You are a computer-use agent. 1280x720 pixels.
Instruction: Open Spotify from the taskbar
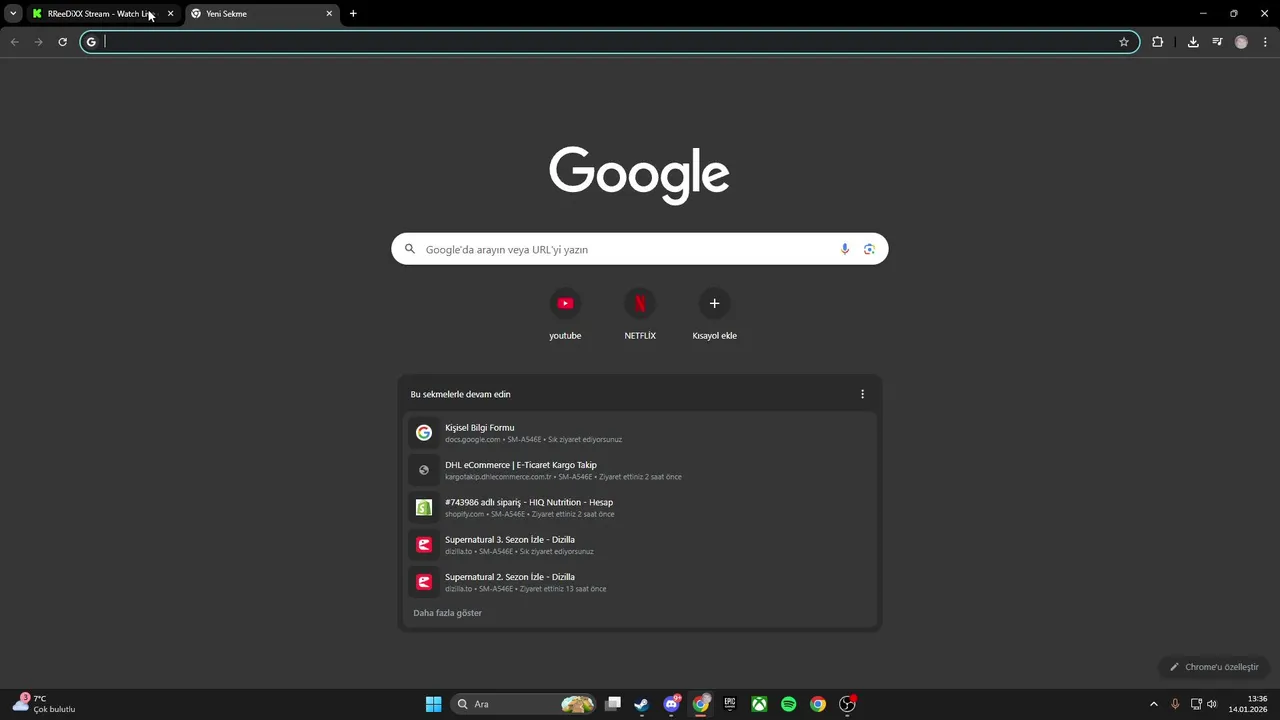tap(789, 704)
